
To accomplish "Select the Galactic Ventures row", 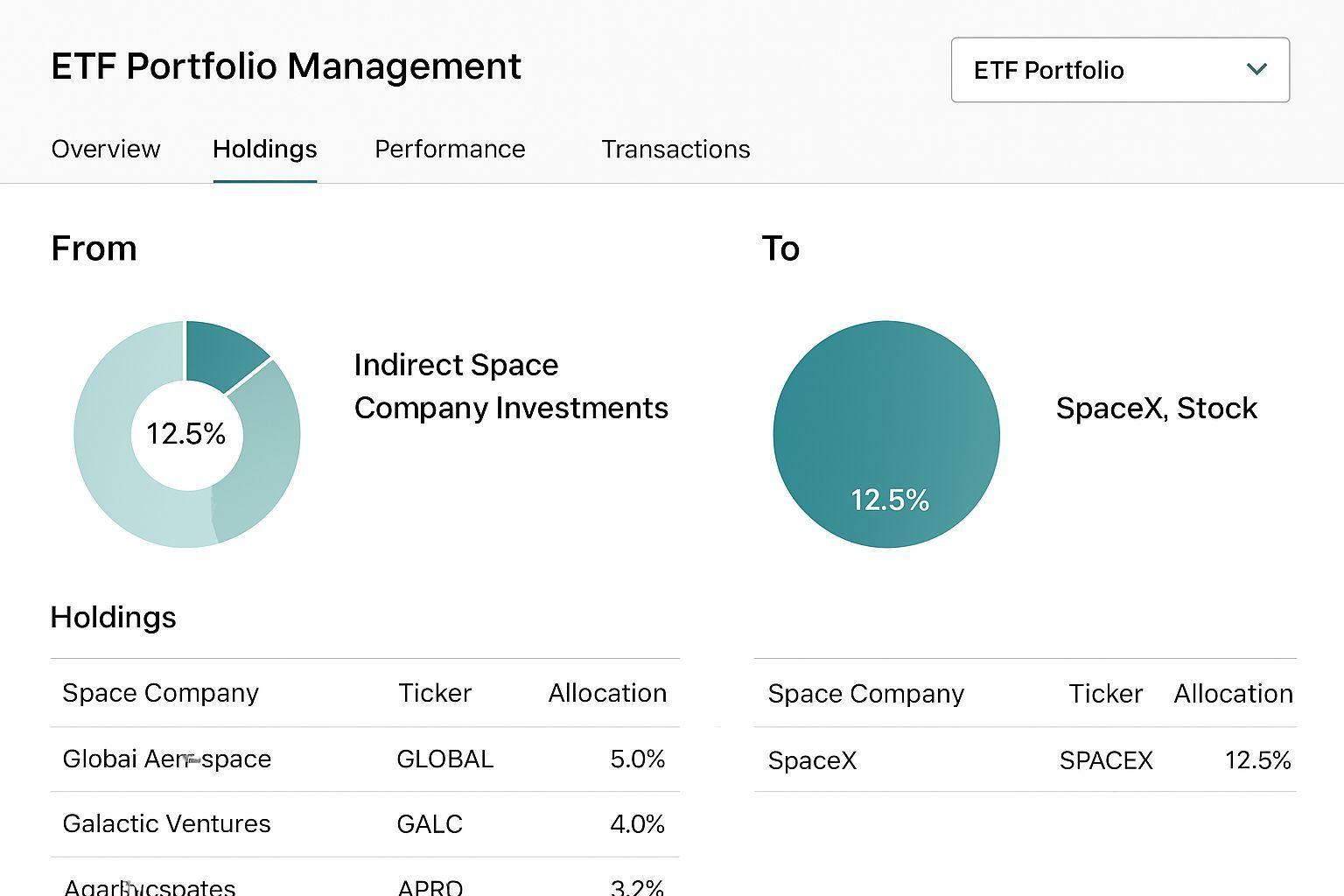I will 166,823.
